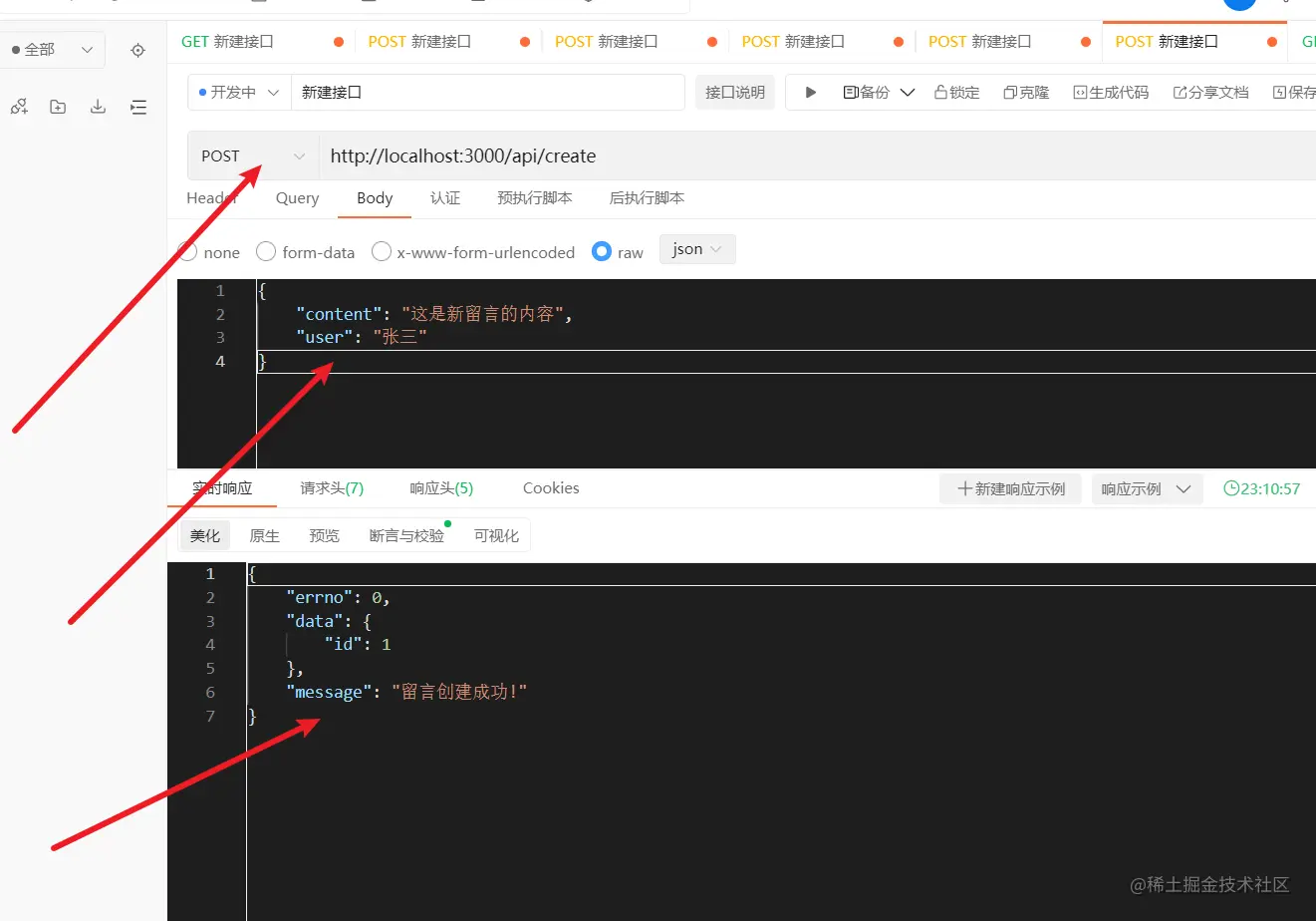Select the 预览 response view
The width and height of the screenshot is (1316, 921).
(324, 535)
